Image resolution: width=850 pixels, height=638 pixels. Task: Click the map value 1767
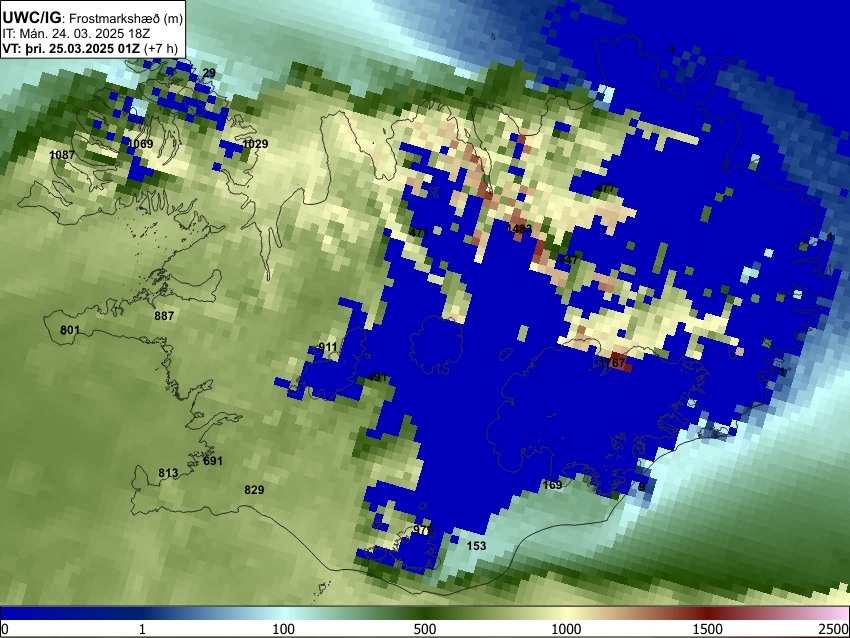click(x=613, y=363)
